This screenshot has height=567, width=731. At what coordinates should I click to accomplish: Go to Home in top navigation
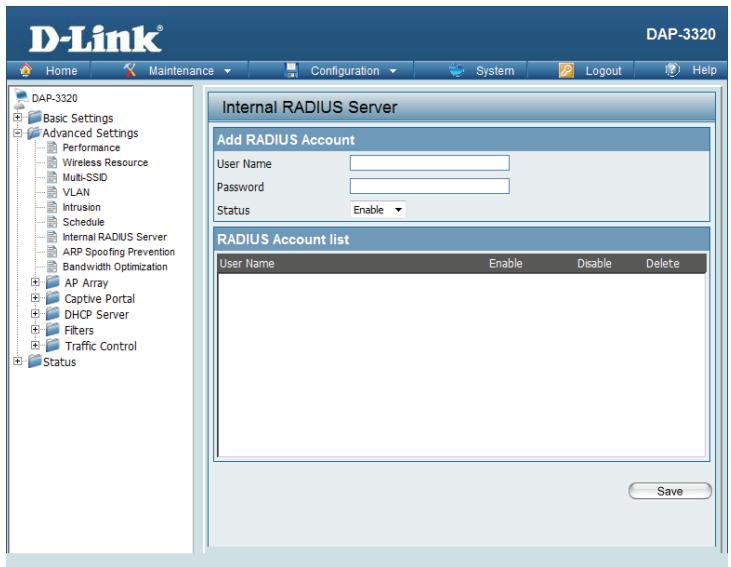62,71
